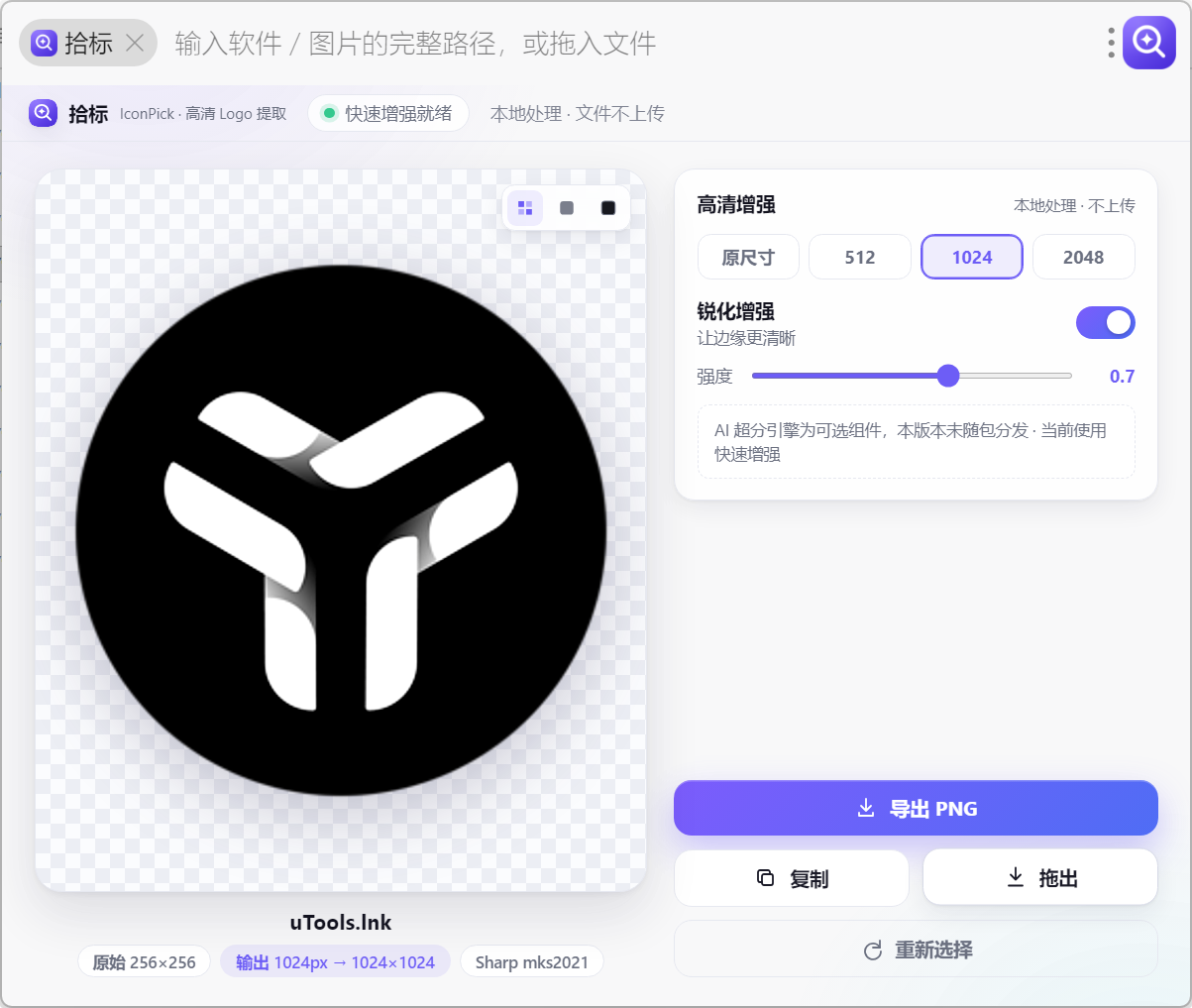
Task: Click the 拾标 magnifier icon in search tag
Action: [x=44, y=43]
